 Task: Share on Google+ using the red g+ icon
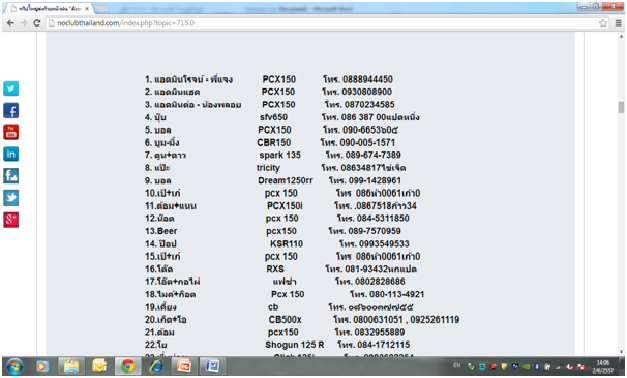point(11,219)
